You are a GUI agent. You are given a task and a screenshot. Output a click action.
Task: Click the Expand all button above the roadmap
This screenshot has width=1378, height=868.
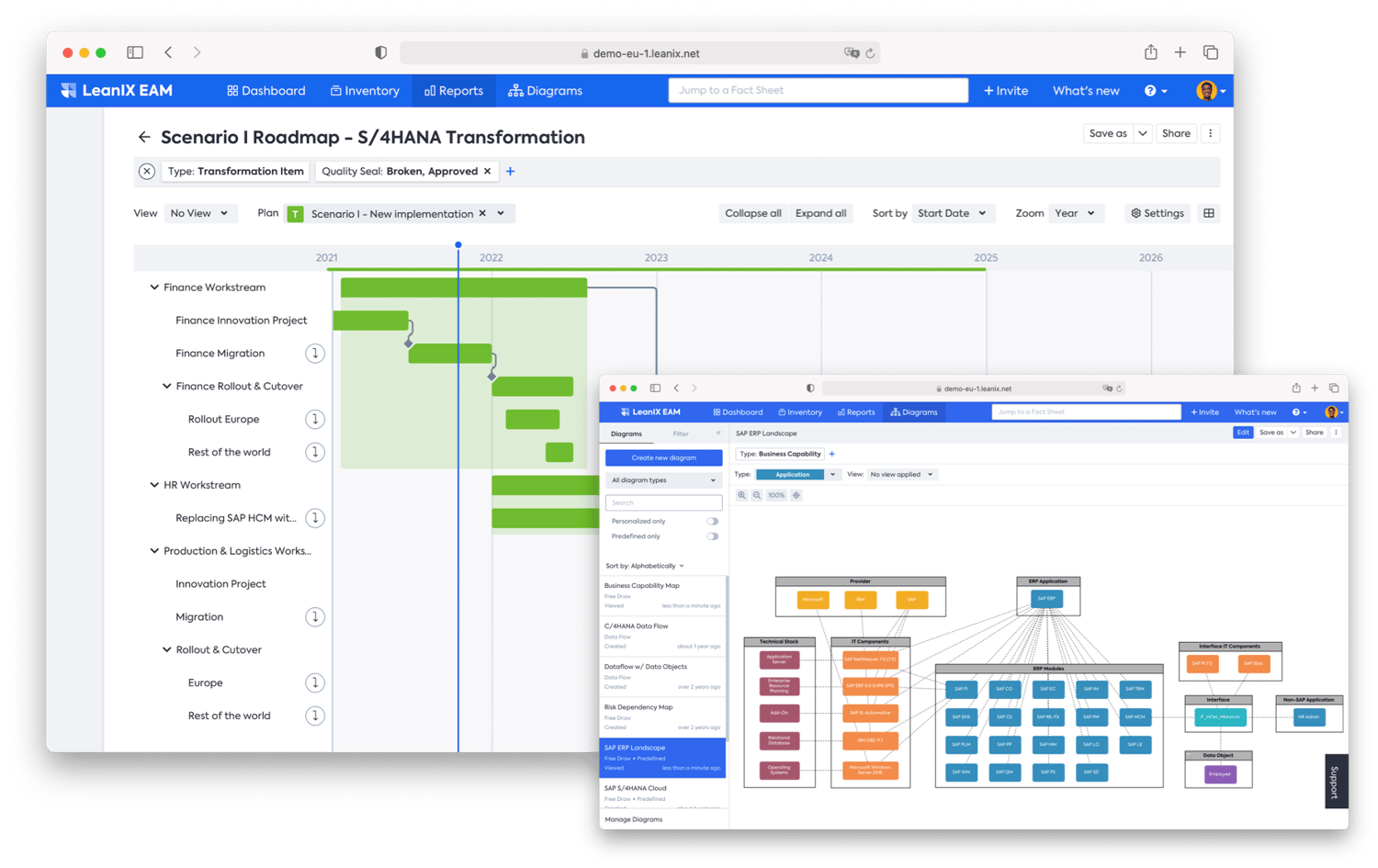click(x=820, y=212)
